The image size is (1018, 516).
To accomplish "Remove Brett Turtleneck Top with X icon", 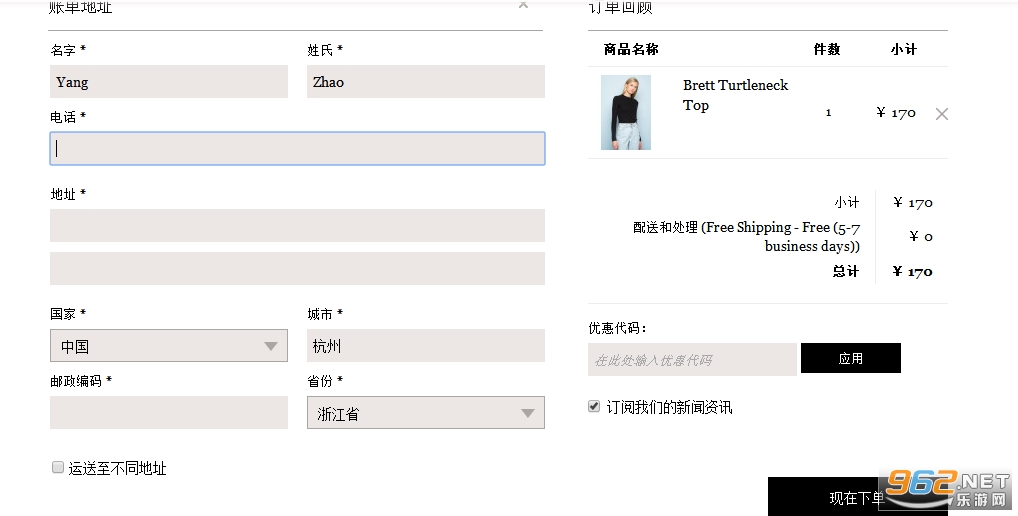I will pos(941,114).
